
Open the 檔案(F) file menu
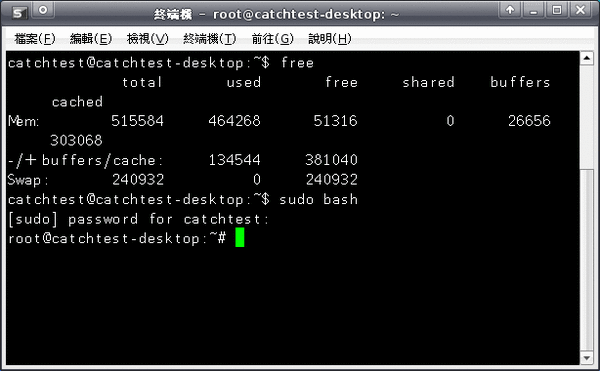pyautogui.click(x=34, y=39)
